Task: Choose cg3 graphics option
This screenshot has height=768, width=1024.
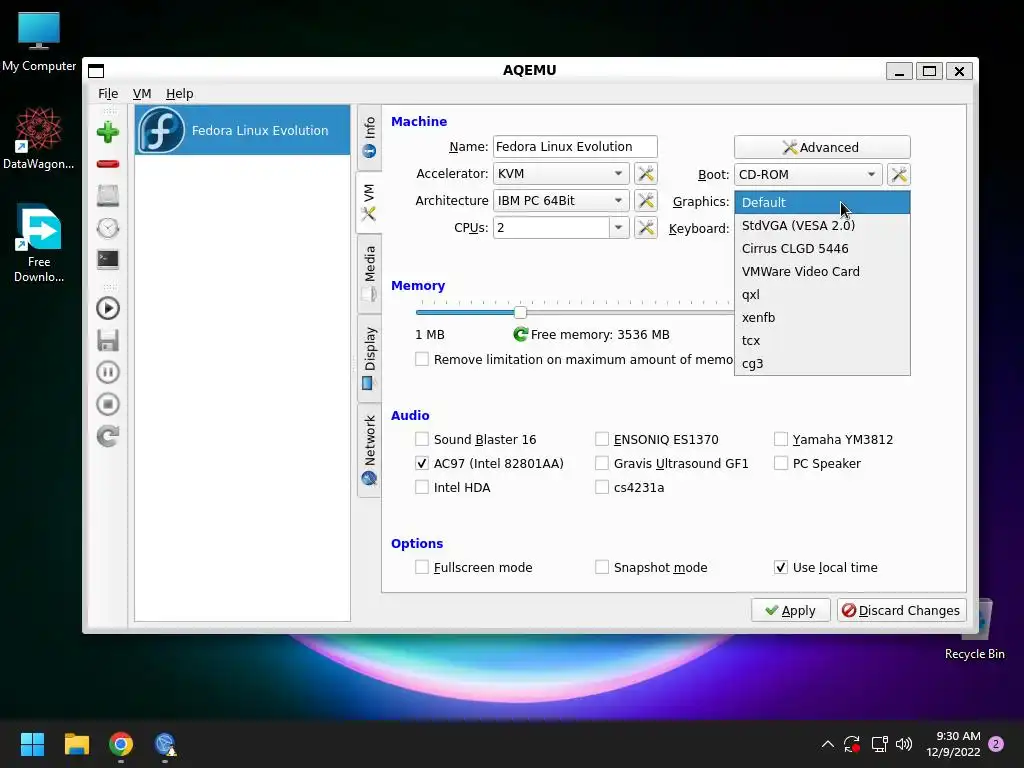Action: (x=822, y=363)
